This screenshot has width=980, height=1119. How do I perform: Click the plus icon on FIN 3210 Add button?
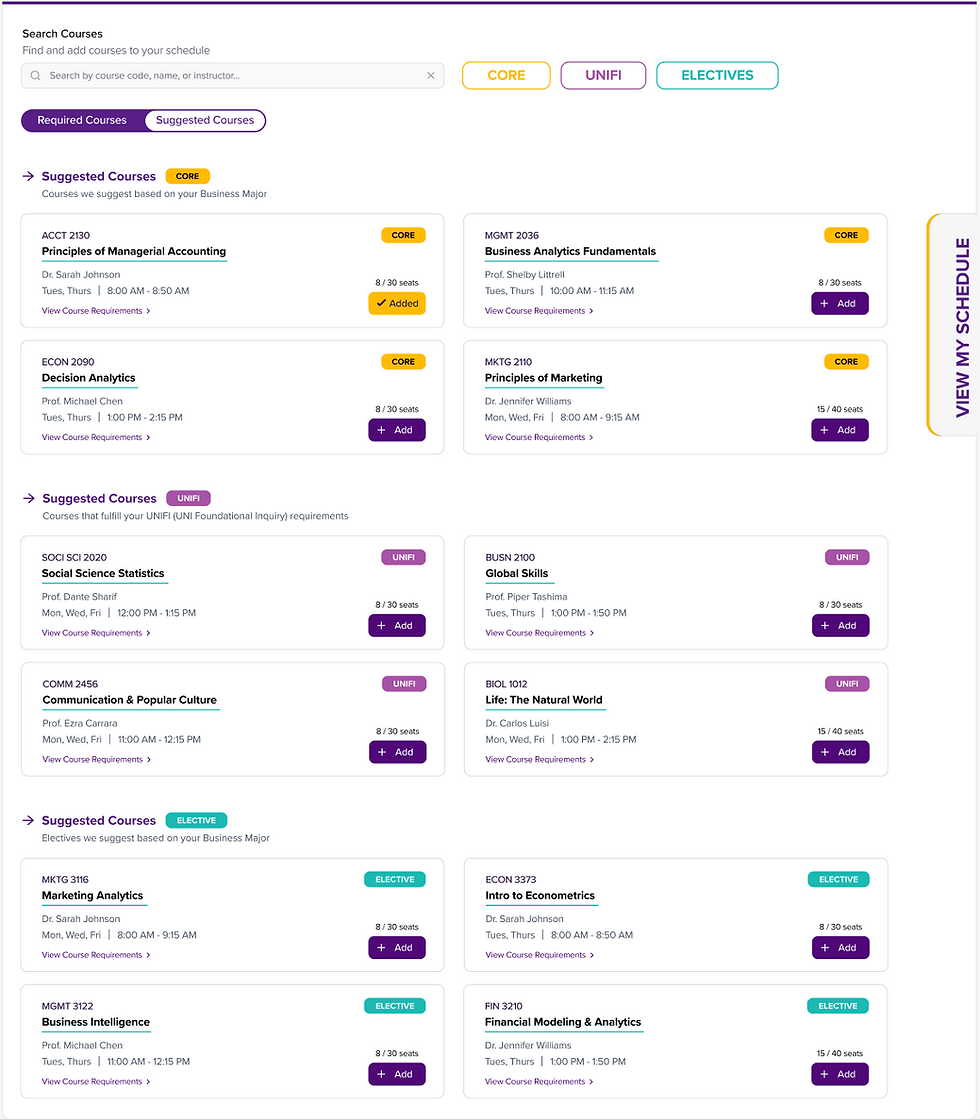pos(826,1073)
